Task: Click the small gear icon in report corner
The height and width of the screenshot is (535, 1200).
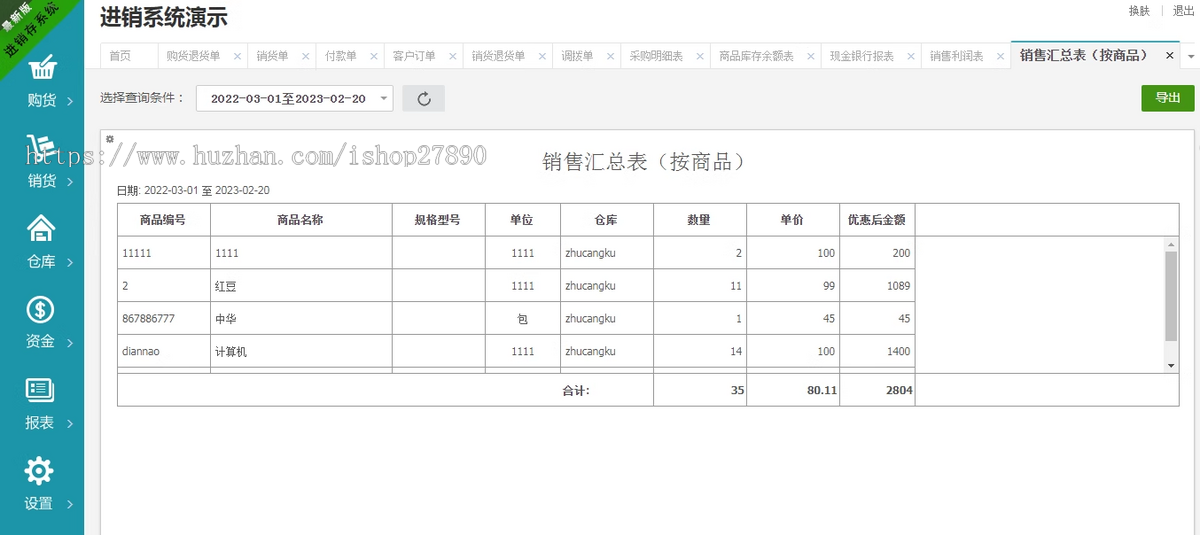Action: (x=110, y=139)
